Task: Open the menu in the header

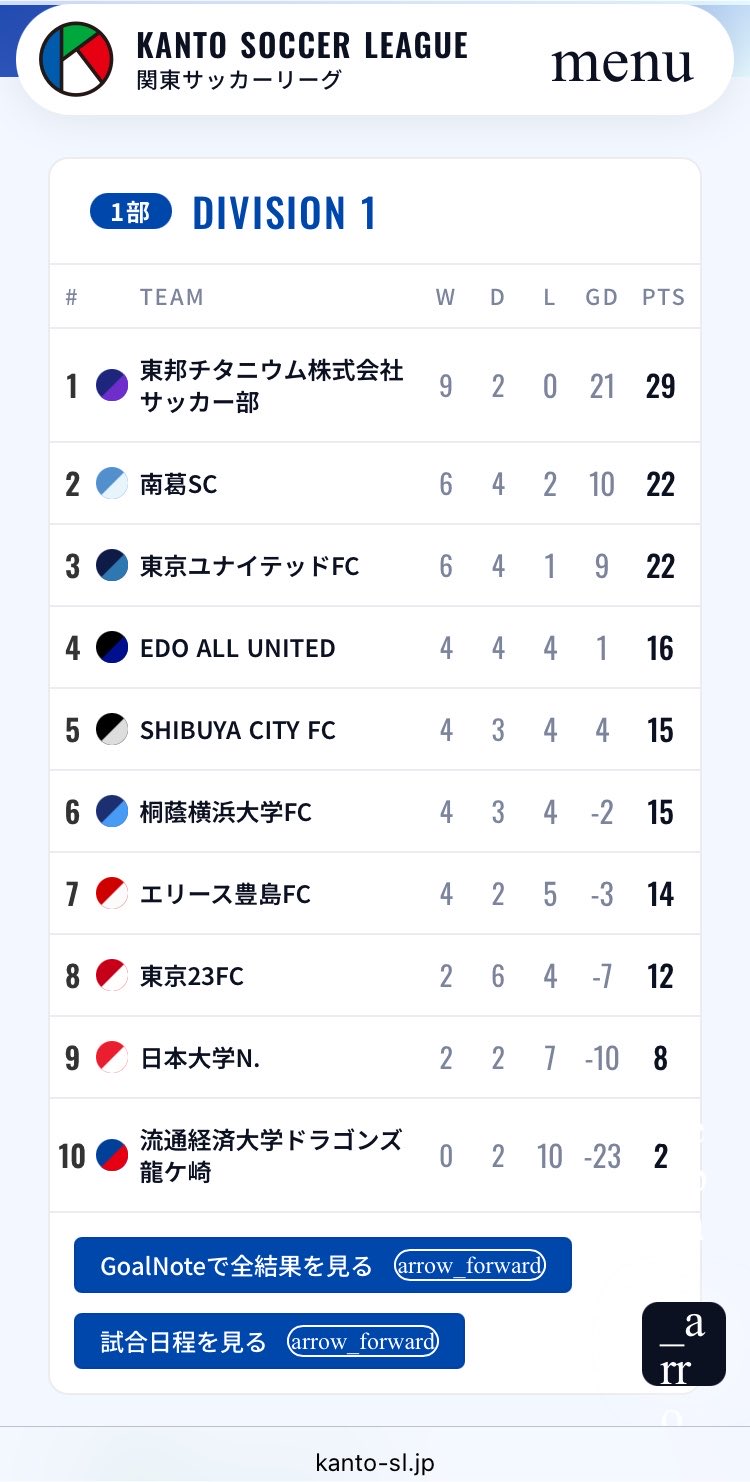Action: click(x=622, y=62)
